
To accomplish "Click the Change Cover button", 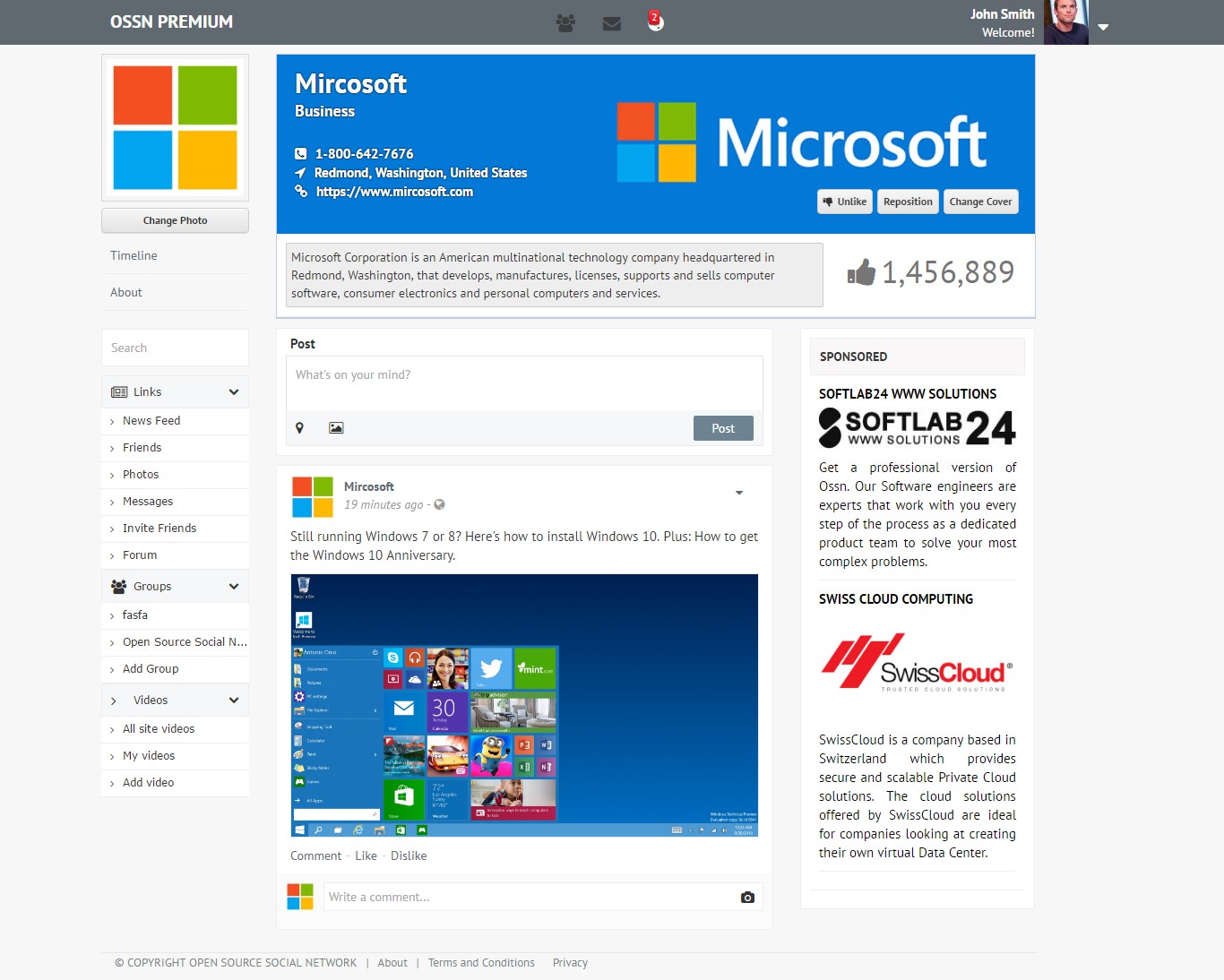I will point(980,202).
